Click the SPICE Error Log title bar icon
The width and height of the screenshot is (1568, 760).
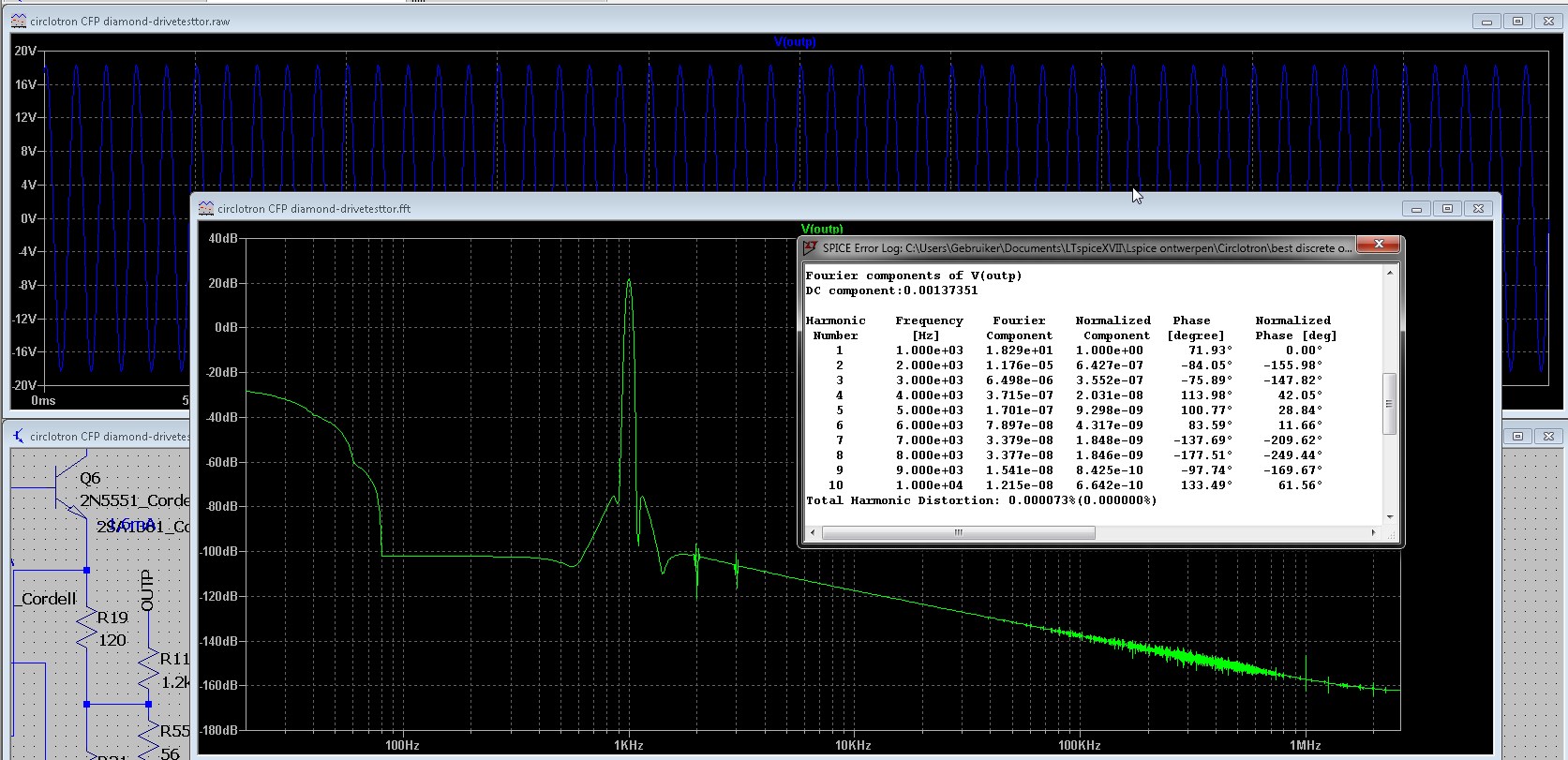coord(811,248)
